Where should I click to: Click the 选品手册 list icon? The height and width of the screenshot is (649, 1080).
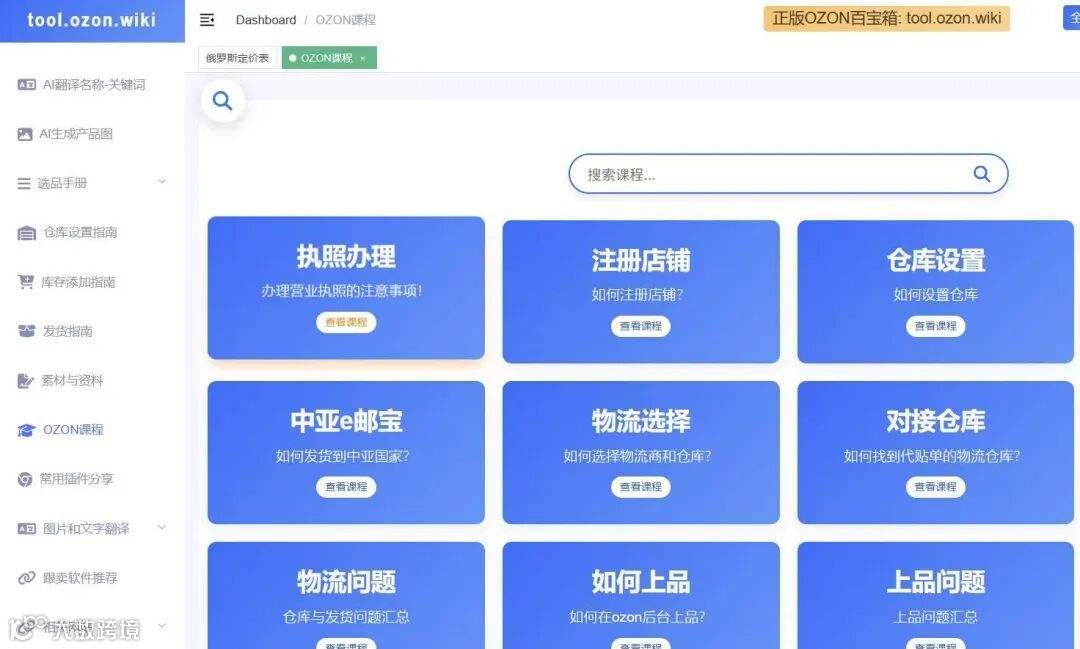tap(24, 183)
